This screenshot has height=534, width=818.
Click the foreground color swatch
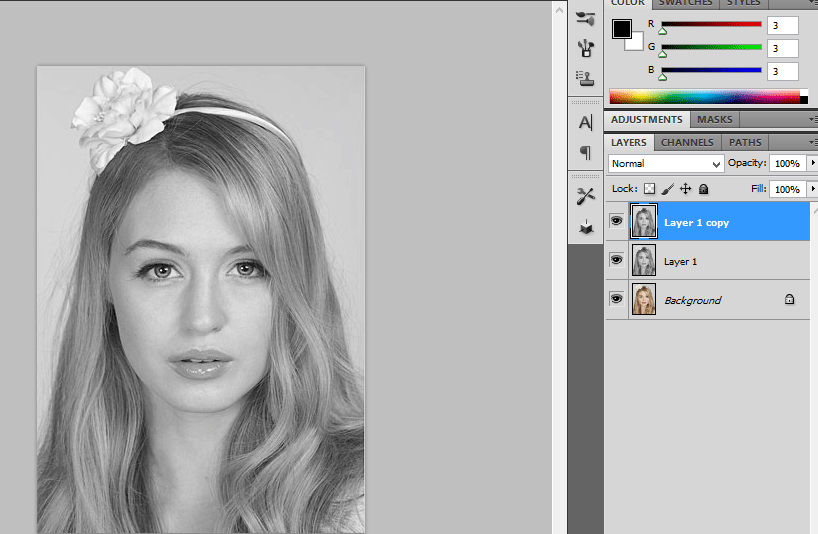coord(621,29)
